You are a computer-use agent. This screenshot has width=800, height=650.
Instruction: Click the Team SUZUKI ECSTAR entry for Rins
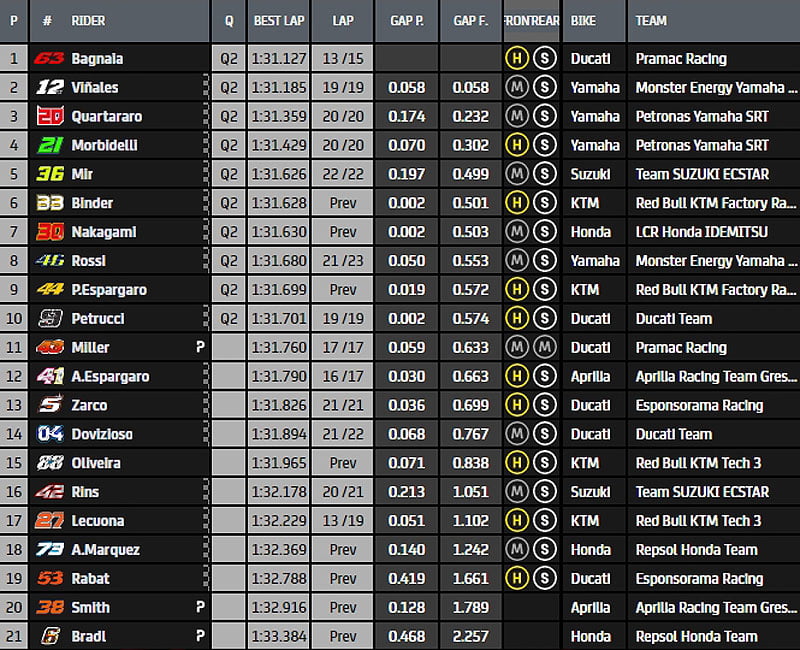[702, 492]
